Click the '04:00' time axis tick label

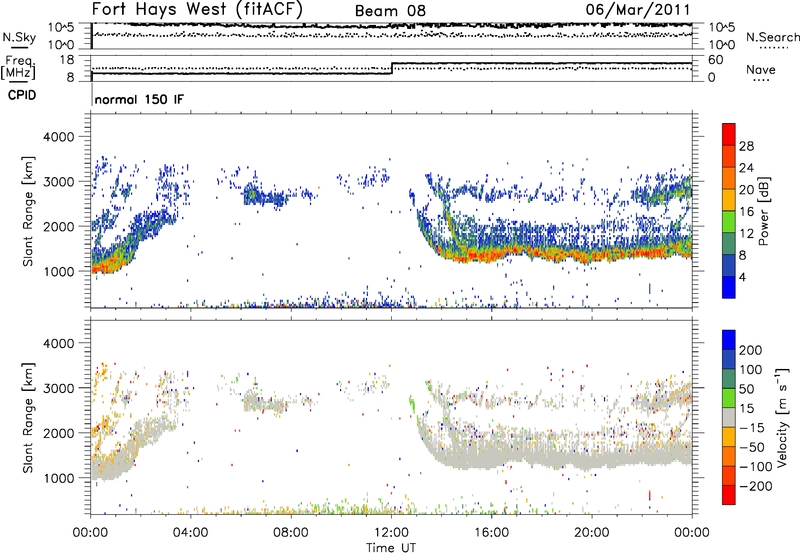[190, 533]
